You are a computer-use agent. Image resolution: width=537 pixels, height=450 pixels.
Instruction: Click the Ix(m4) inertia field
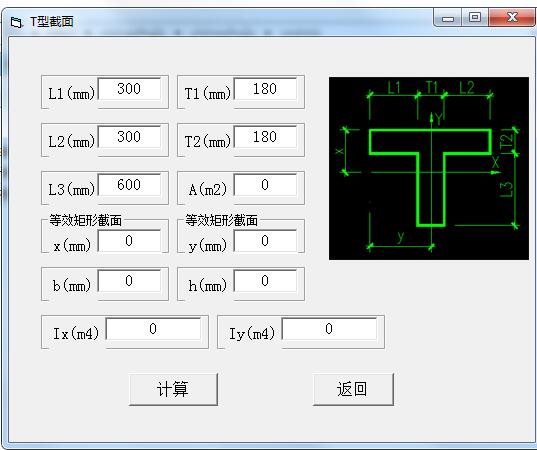point(153,329)
